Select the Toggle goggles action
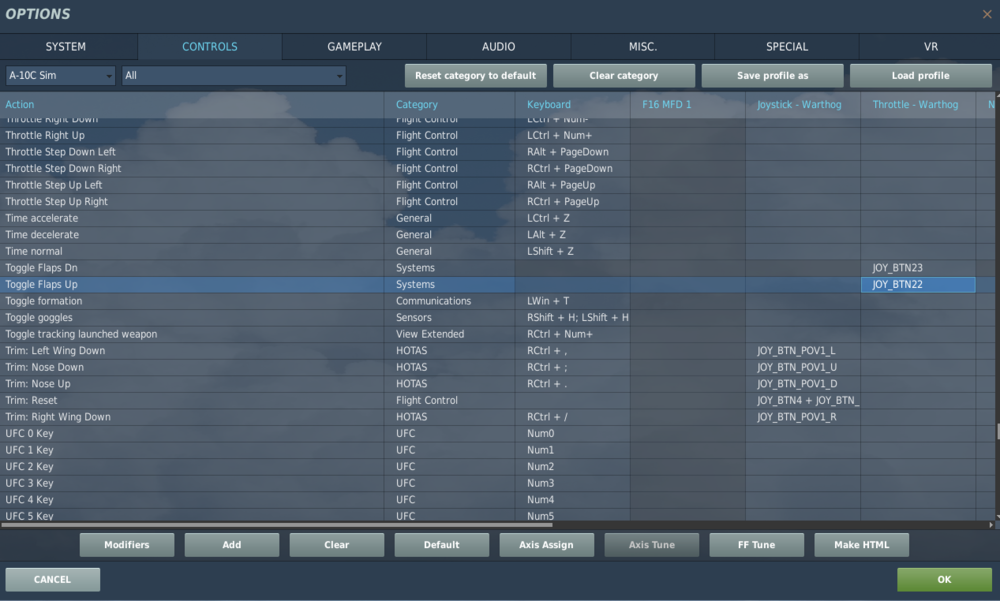The width and height of the screenshot is (1000, 601). tap(191, 318)
